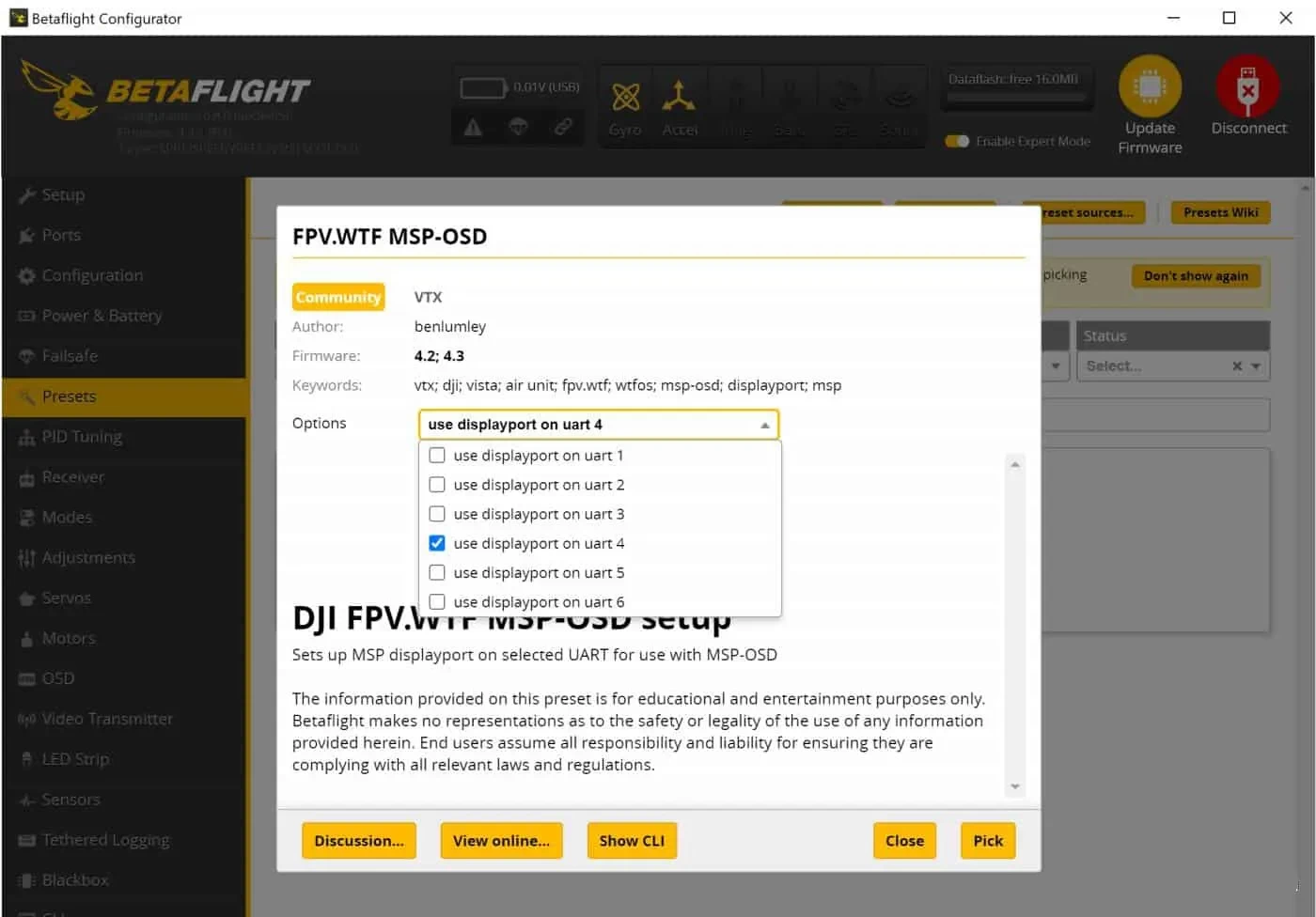Image resolution: width=1316 pixels, height=917 pixels.
Task: Click the Sonar sensor icon
Action: (900, 97)
